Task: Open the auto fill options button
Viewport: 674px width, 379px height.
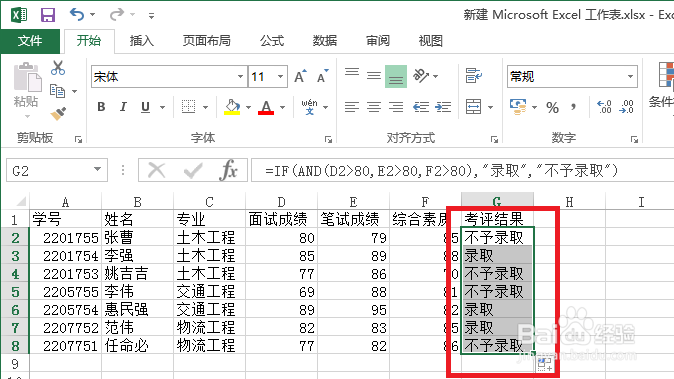Action: pyautogui.click(x=544, y=364)
